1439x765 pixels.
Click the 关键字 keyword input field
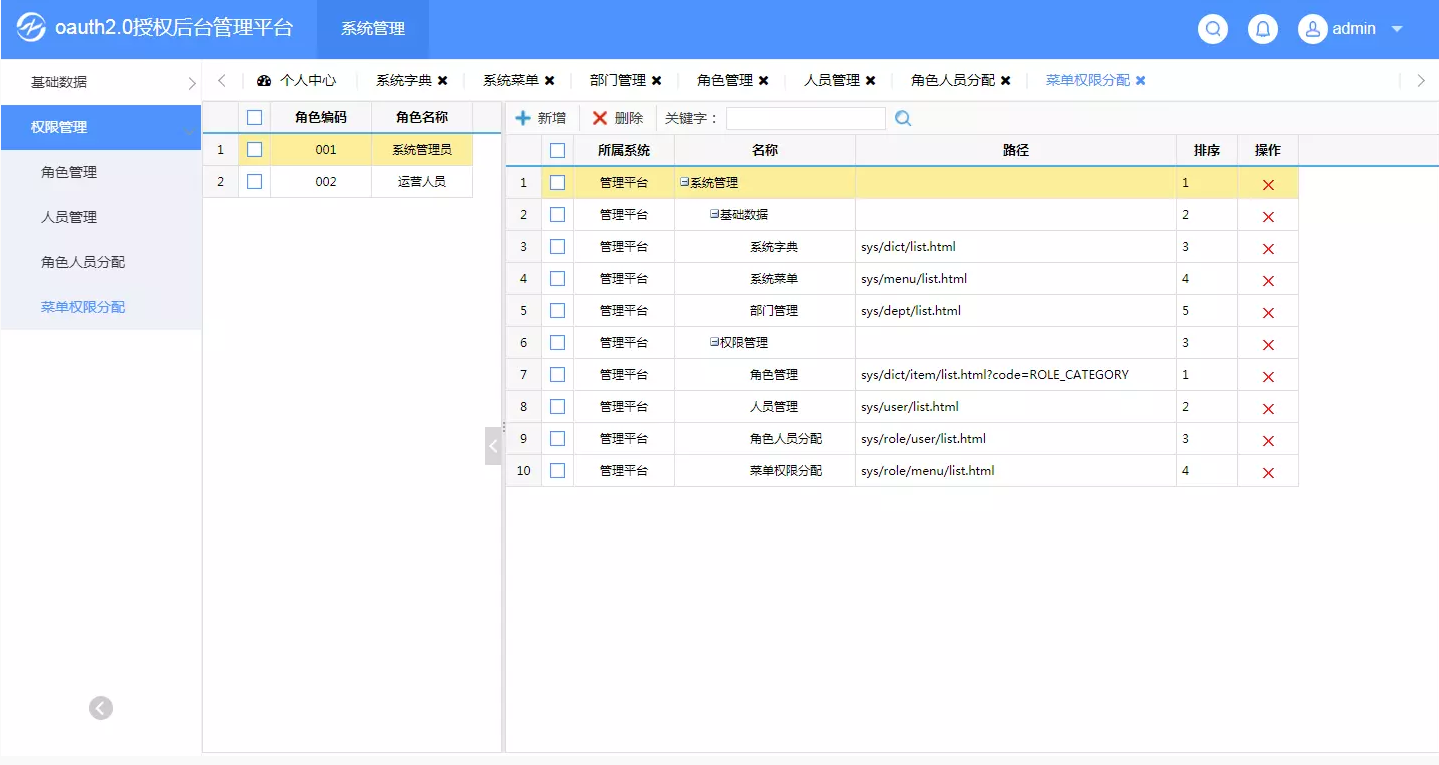click(x=805, y=119)
